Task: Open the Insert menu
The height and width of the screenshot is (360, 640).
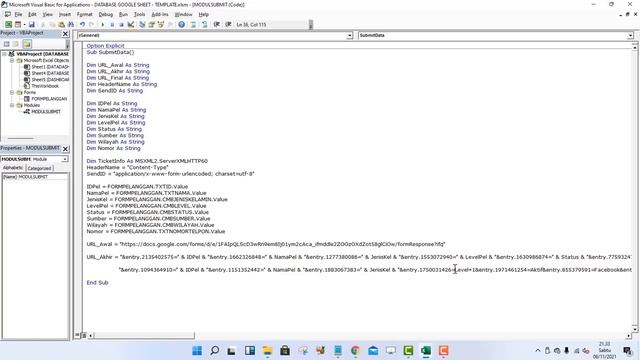Action: click(x=65, y=14)
